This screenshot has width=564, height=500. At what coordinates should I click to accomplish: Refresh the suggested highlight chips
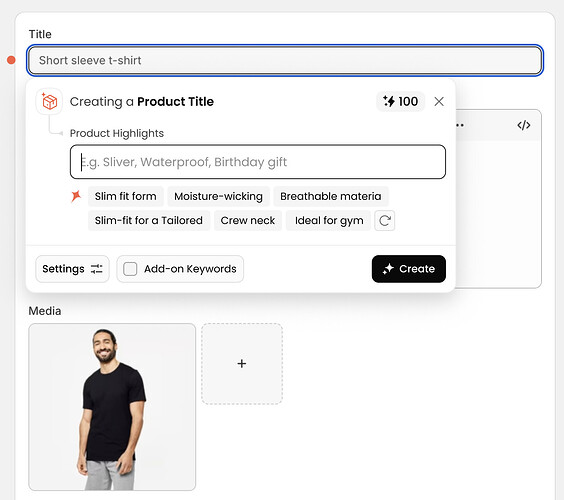point(385,220)
